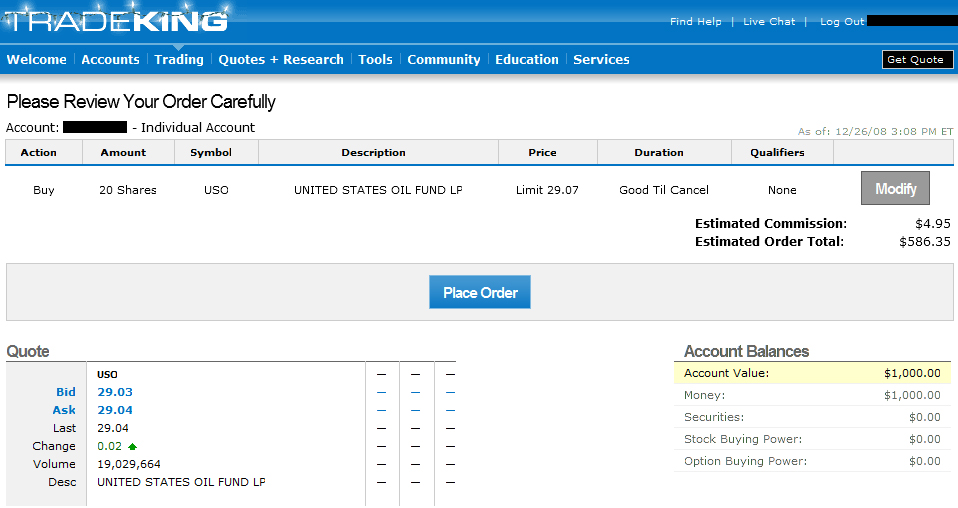Click the Quote section heading
Image resolution: width=958 pixels, height=508 pixels.
click(28, 352)
